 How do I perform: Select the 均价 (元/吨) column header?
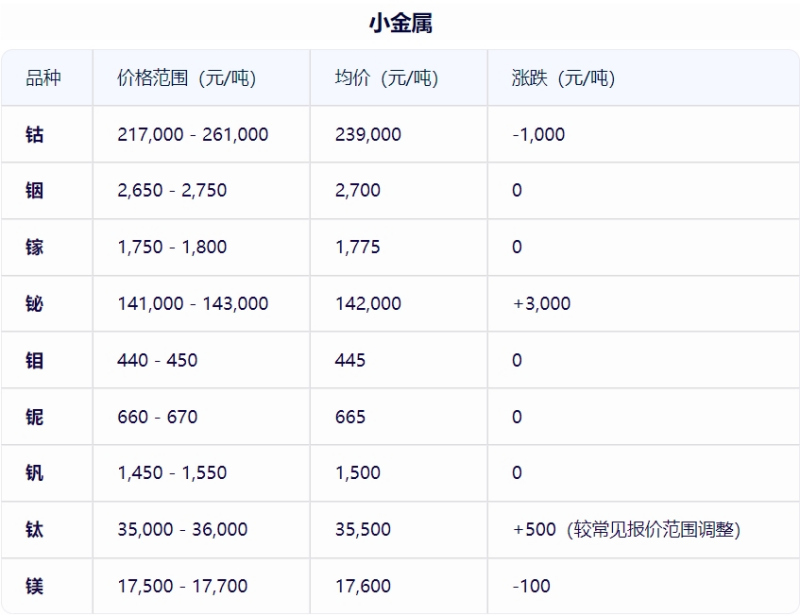pos(386,78)
